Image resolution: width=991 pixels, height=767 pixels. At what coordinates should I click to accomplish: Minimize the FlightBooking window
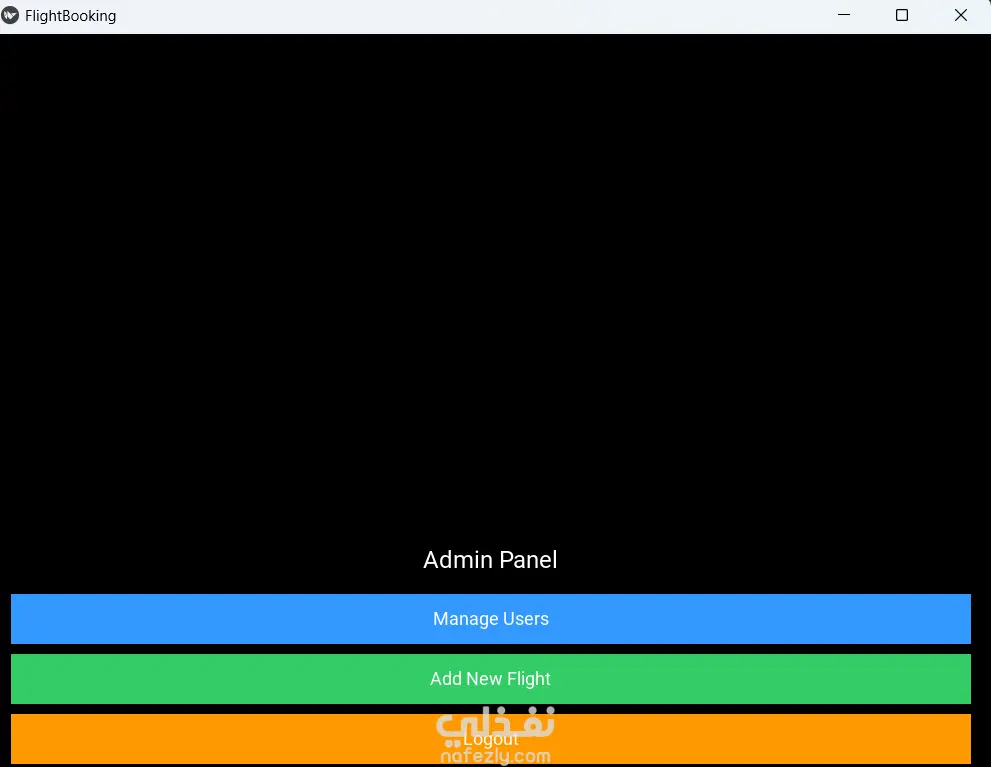tap(844, 15)
